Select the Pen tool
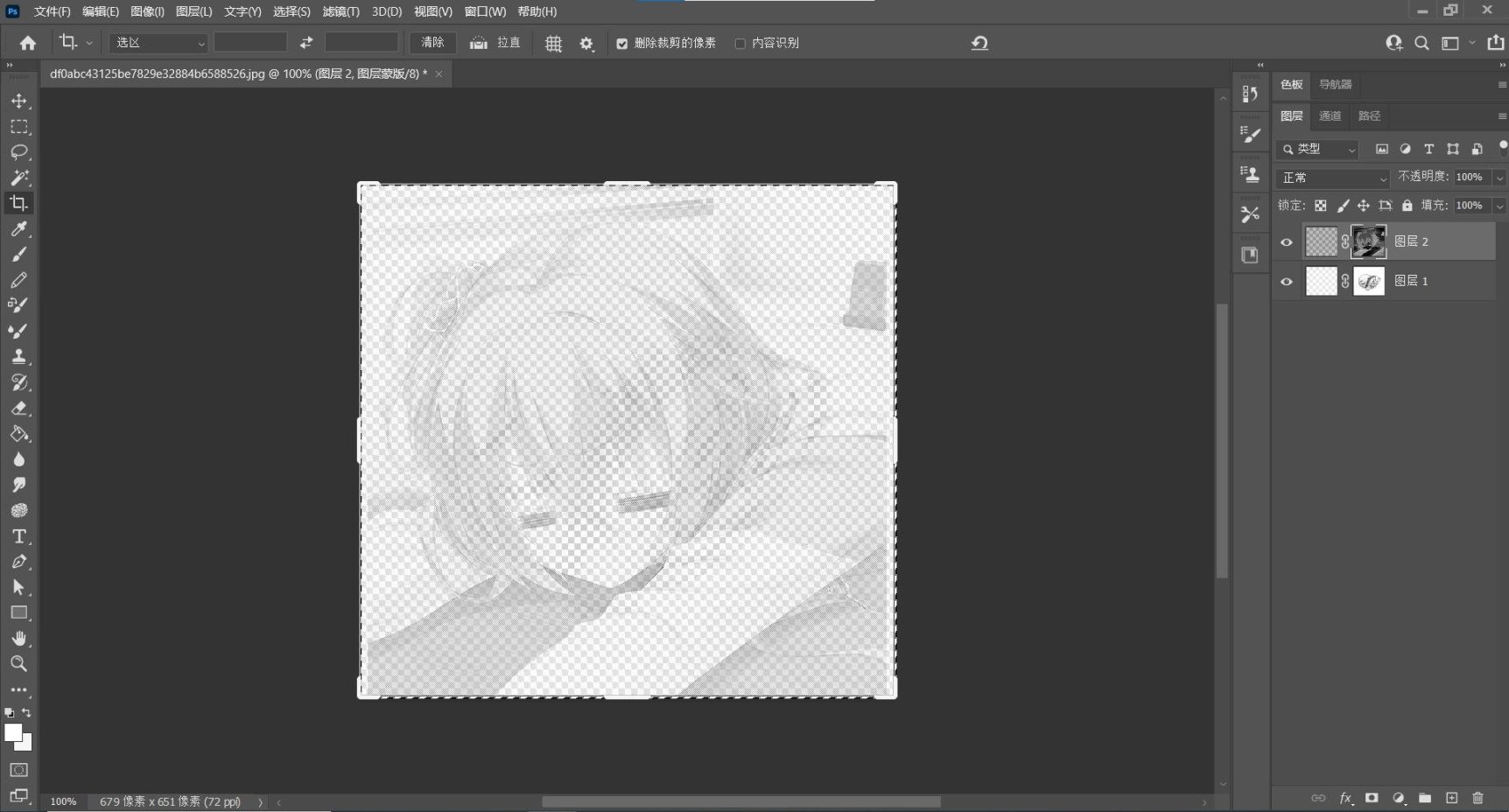Screen dimensions: 1509x812 [19, 562]
